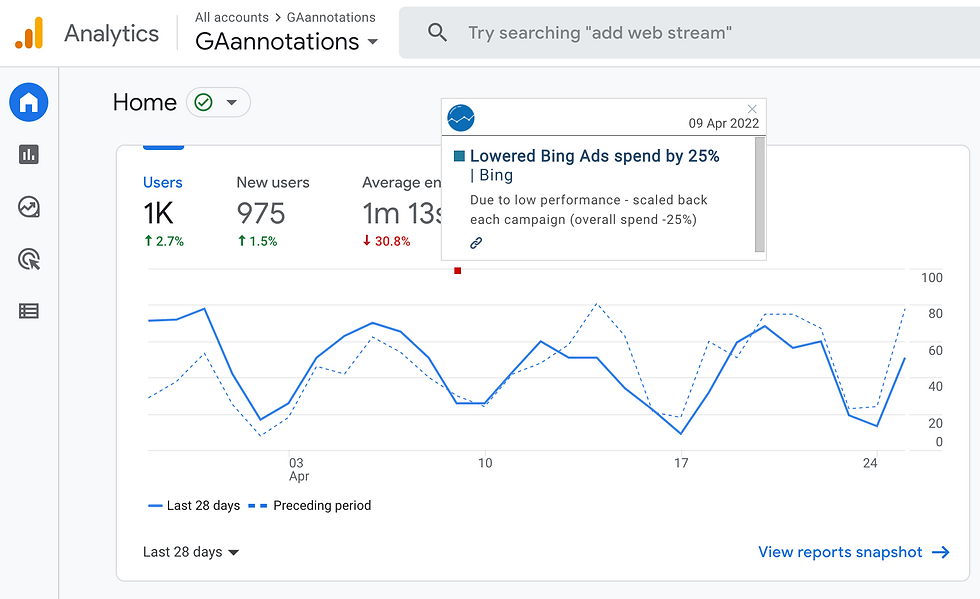The image size is (980, 599).
Task: Select the New users metric tab
Action: pyautogui.click(x=273, y=211)
